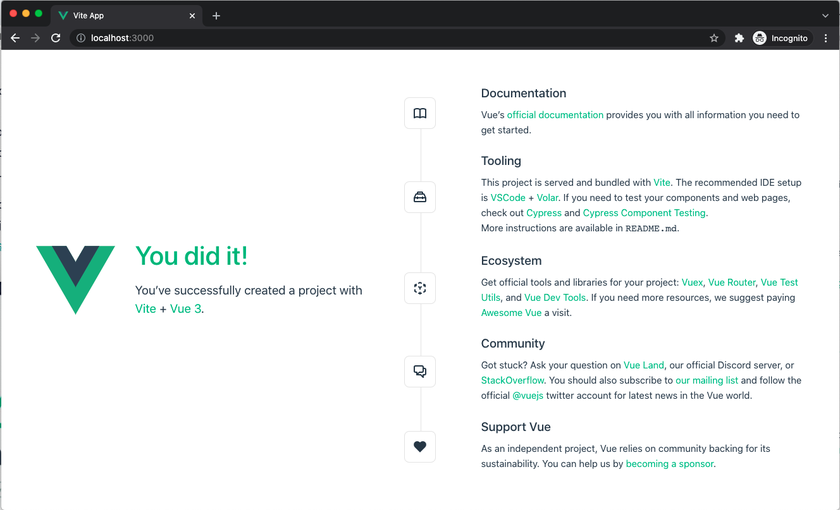Click the Vue 3 link under You did it
Viewport: 840px width, 510px height.
click(185, 309)
